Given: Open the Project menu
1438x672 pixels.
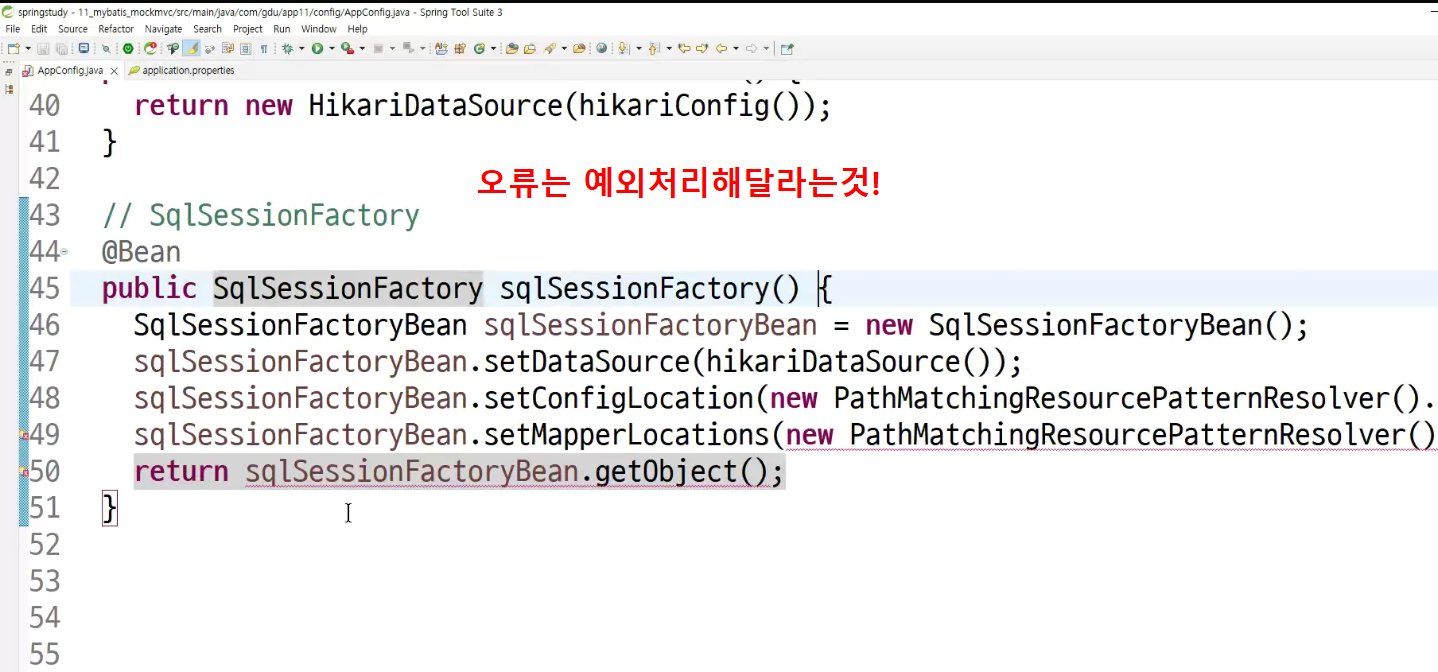Looking at the screenshot, I should [248, 29].
